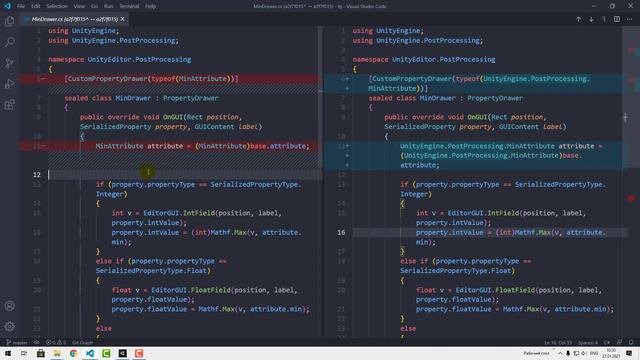The height and width of the screenshot is (360, 640).
Task: Click Ln 16, Col 33 position indicator
Action: click(558, 342)
